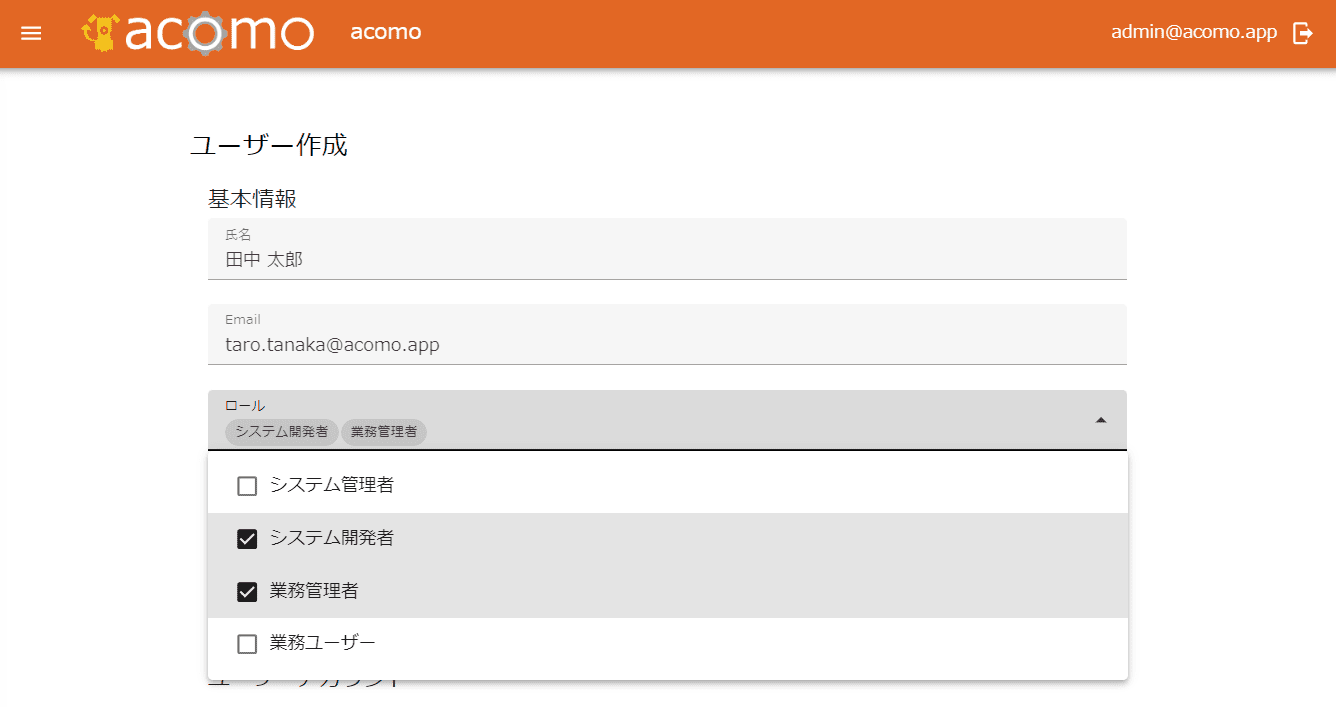Focus the 氏名 name input field
Screen dimensions: 1336x707
tap(667, 260)
